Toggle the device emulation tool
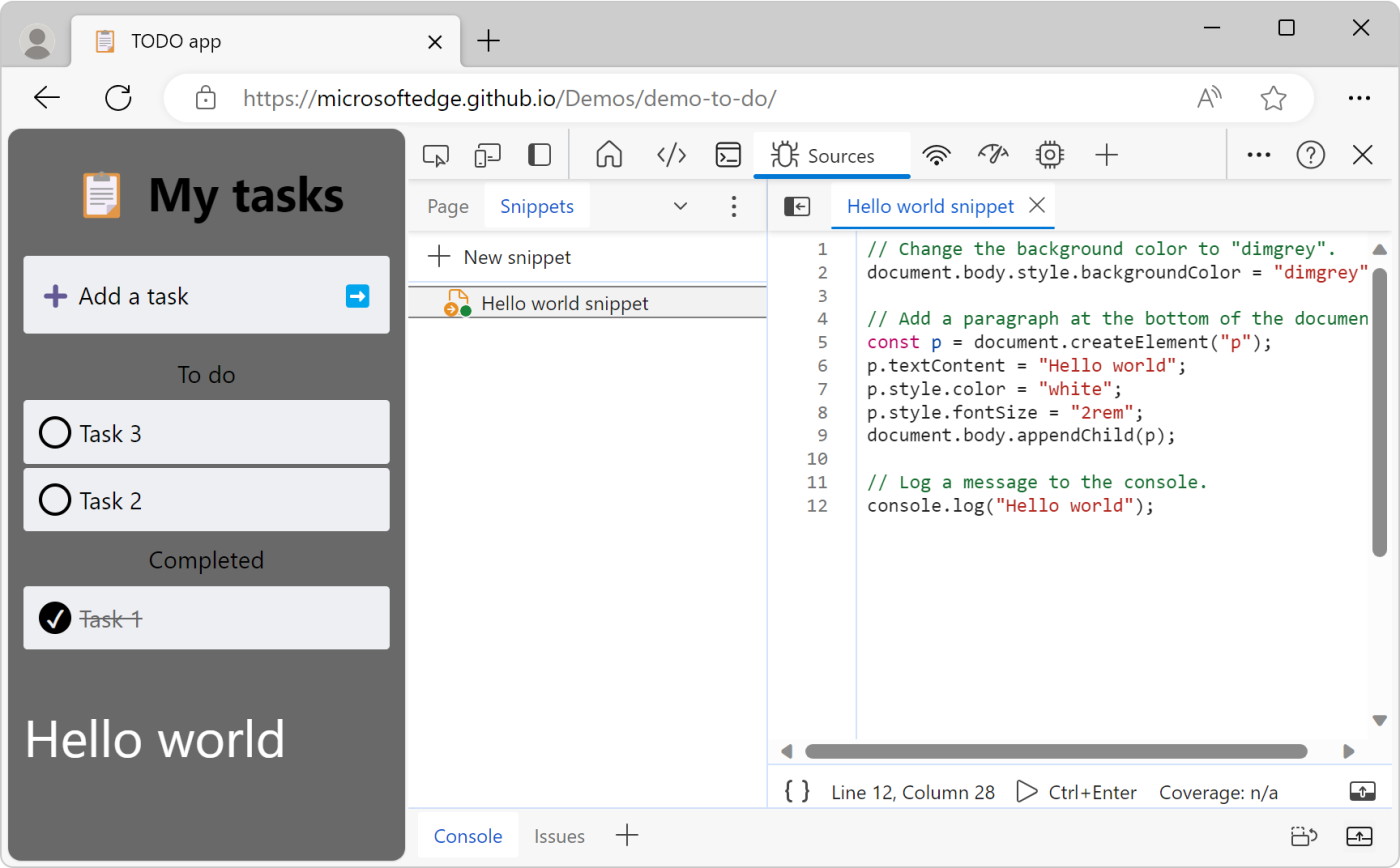 [x=487, y=155]
